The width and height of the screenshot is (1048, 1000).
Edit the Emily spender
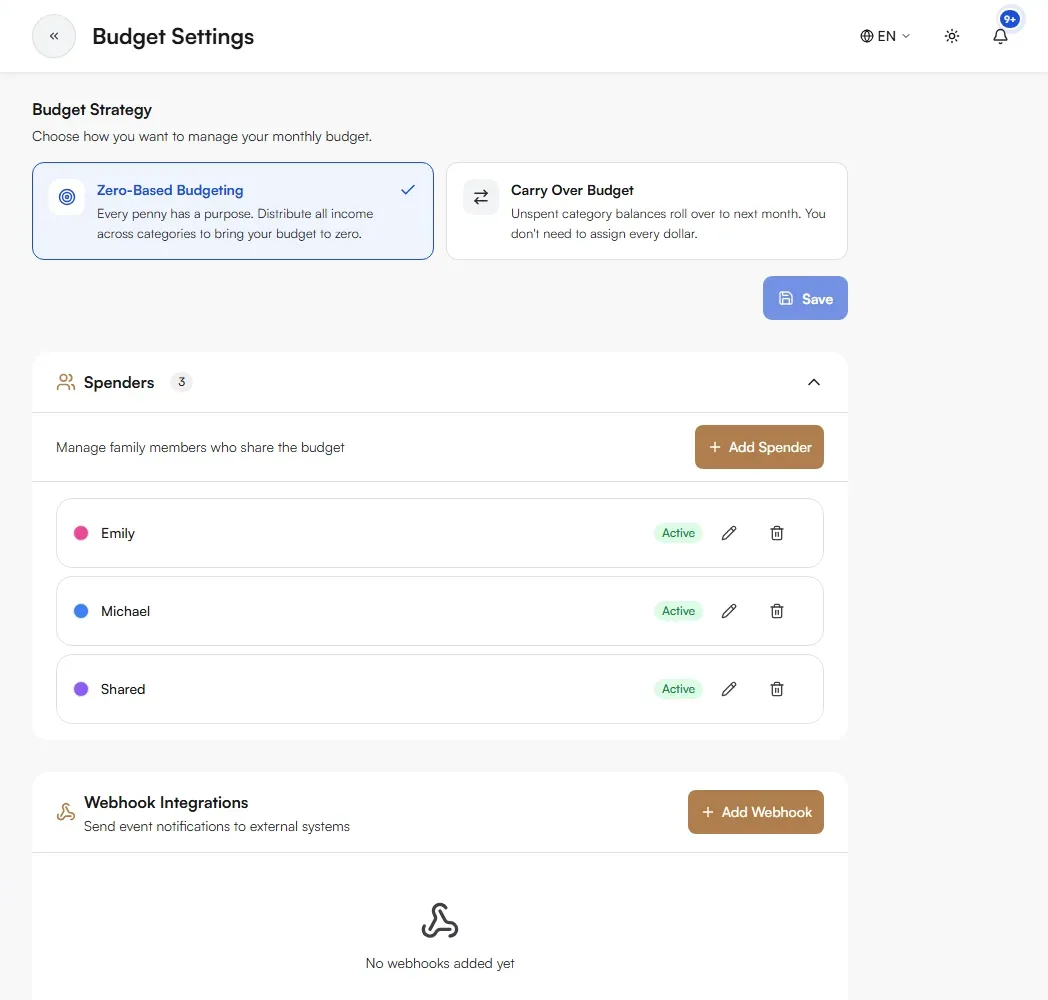[729, 533]
